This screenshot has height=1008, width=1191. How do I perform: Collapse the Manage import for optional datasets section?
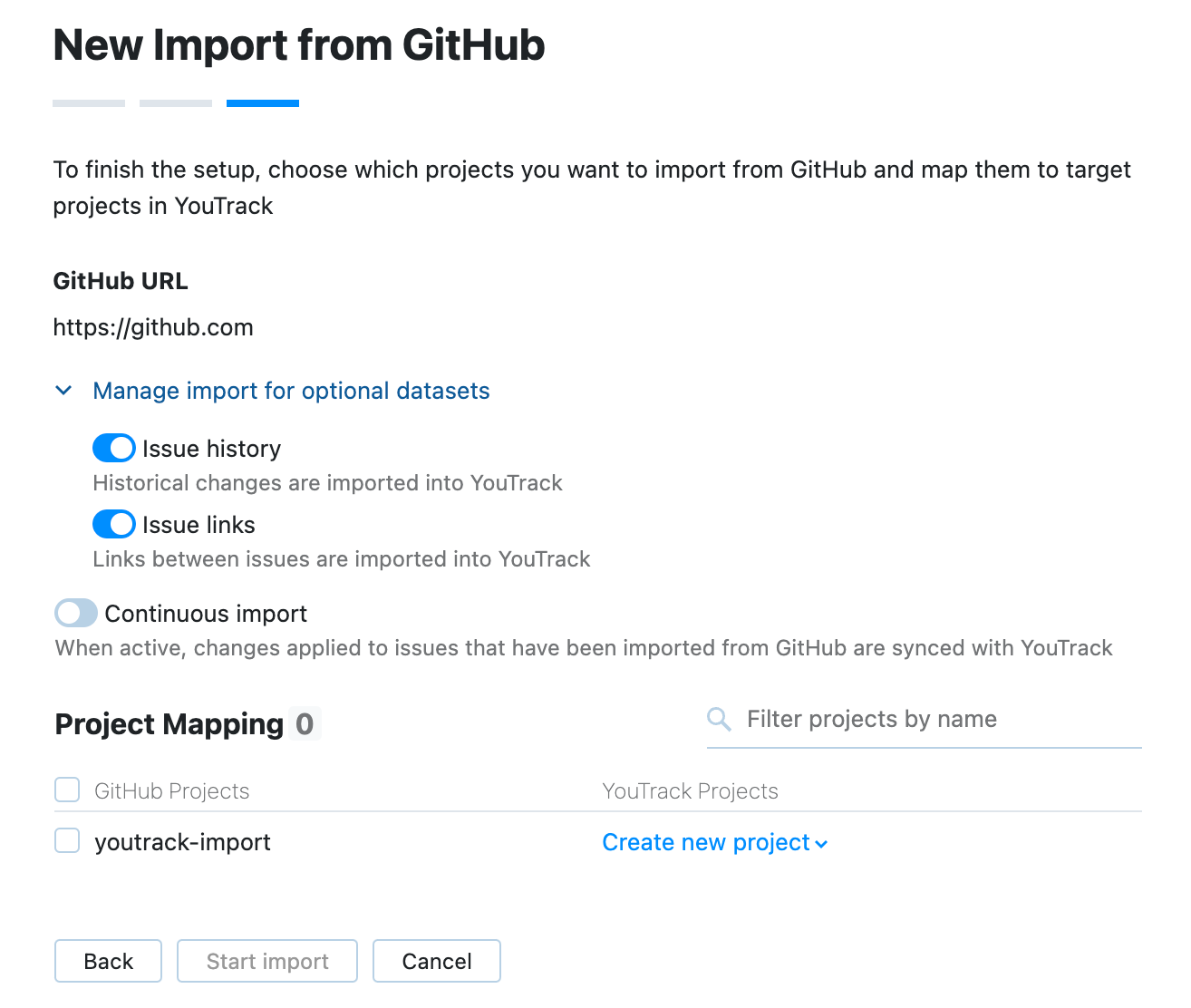290,390
